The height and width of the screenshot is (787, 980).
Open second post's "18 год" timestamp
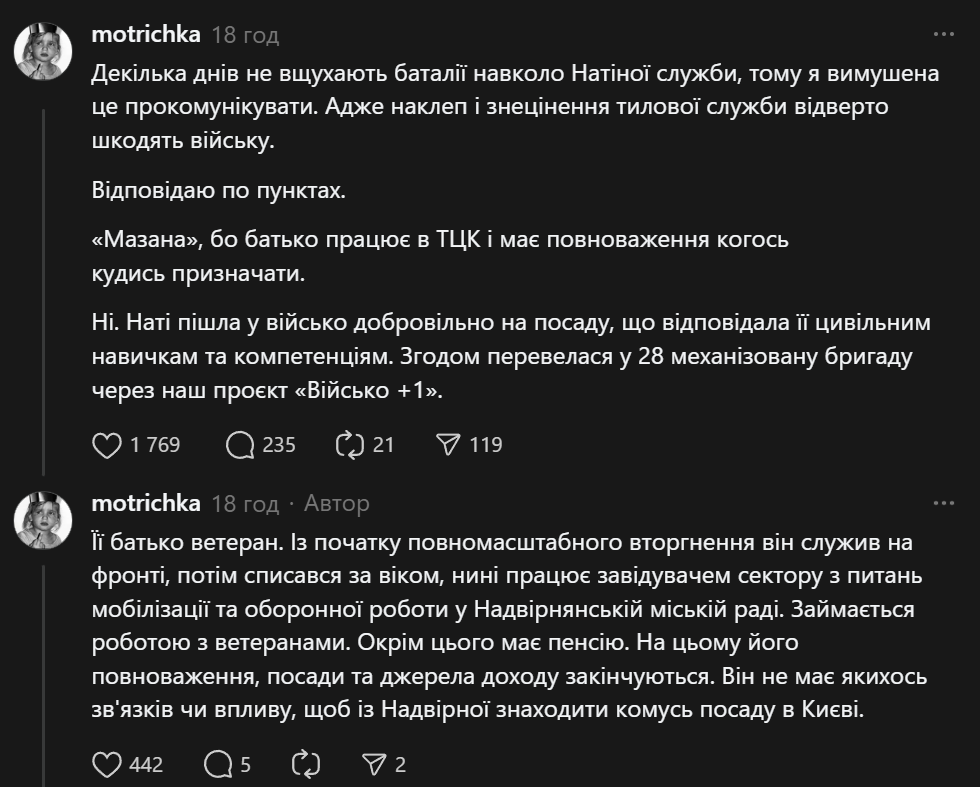pos(245,503)
